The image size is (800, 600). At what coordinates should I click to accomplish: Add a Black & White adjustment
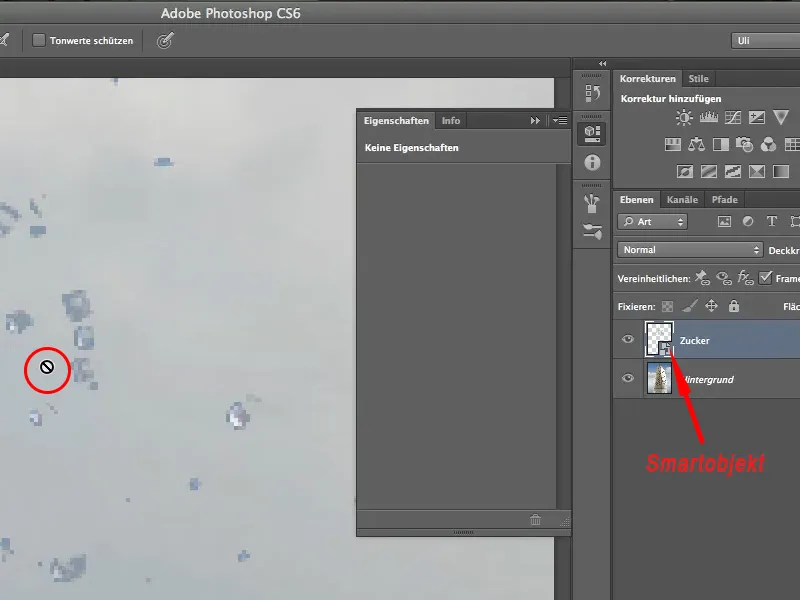tap(720, 145)
